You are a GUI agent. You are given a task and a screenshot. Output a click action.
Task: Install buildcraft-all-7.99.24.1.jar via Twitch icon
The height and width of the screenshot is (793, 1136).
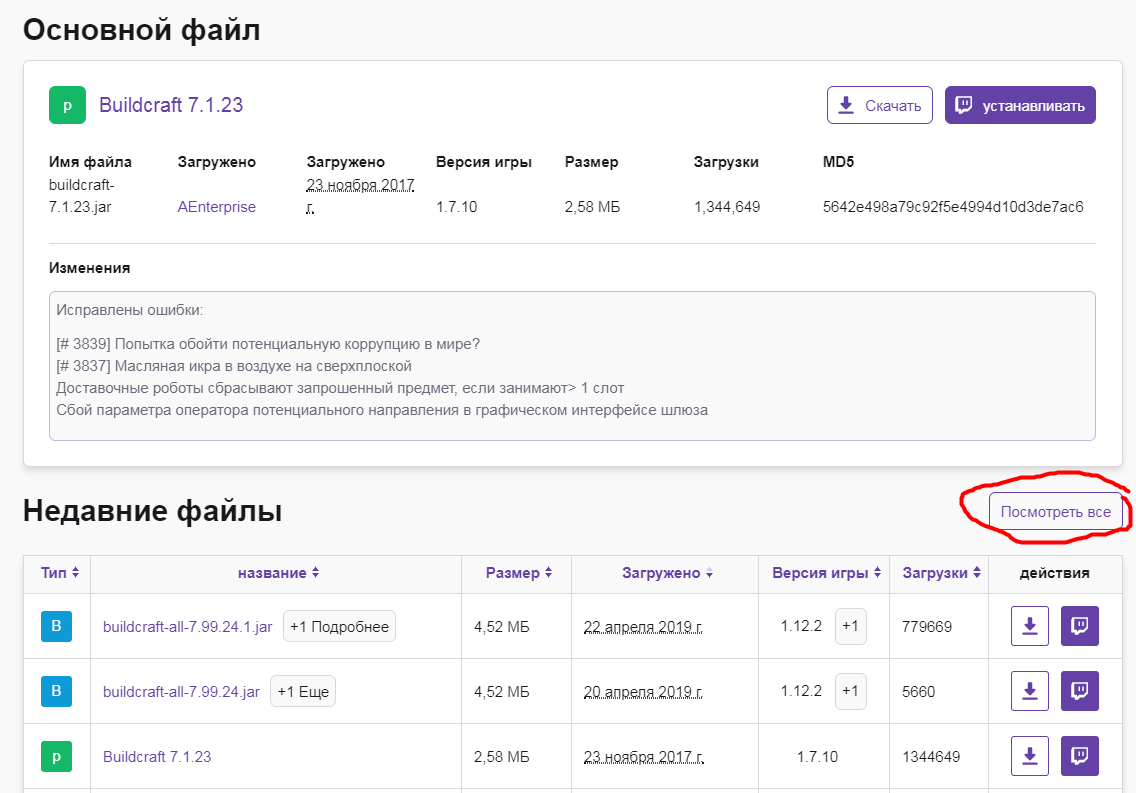click(1079, 626)
